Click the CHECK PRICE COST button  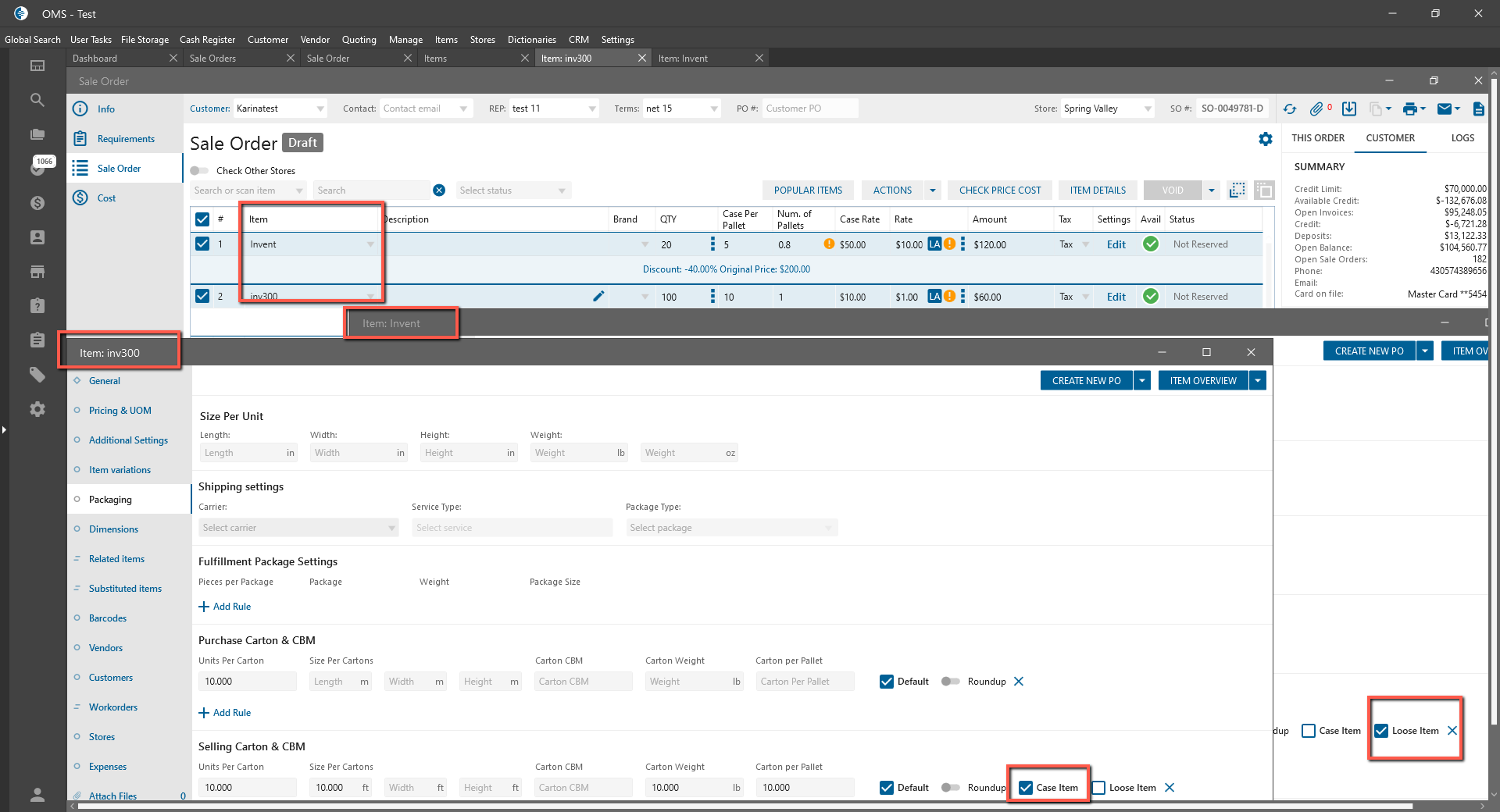tap(1000, 191)
